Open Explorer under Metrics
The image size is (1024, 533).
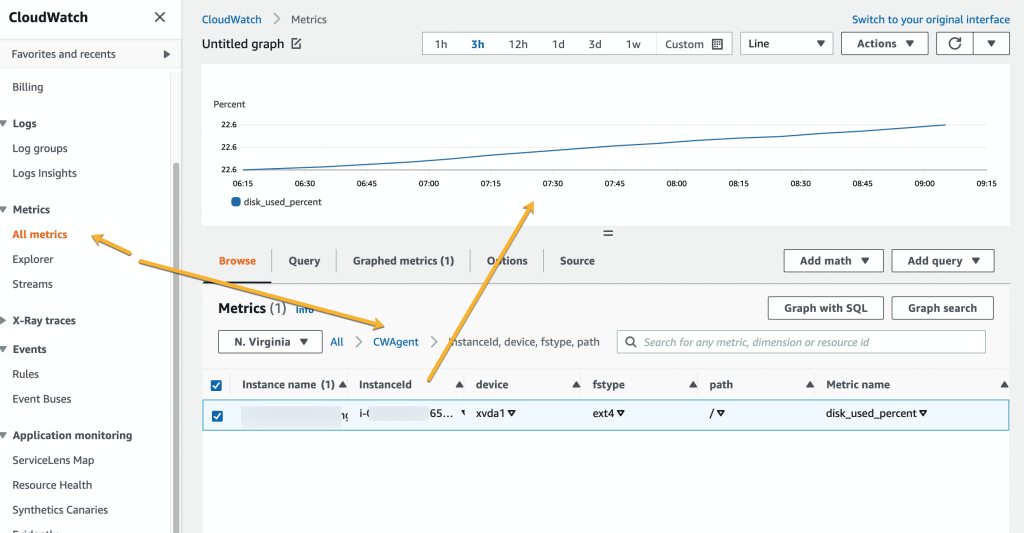click(33, 259)
